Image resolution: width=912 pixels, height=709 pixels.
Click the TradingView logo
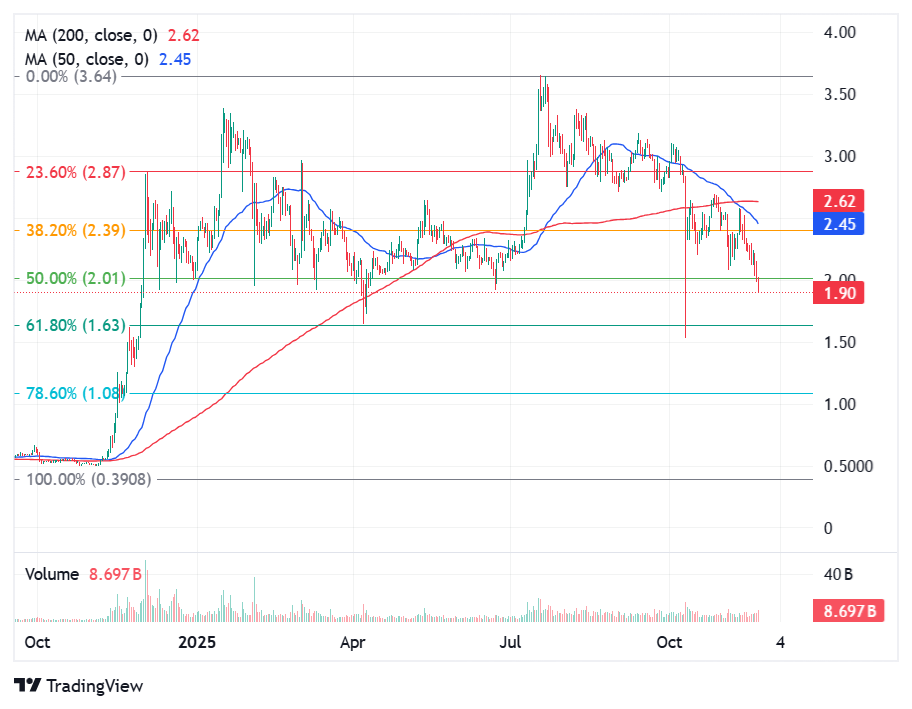(x=29, y=686)
